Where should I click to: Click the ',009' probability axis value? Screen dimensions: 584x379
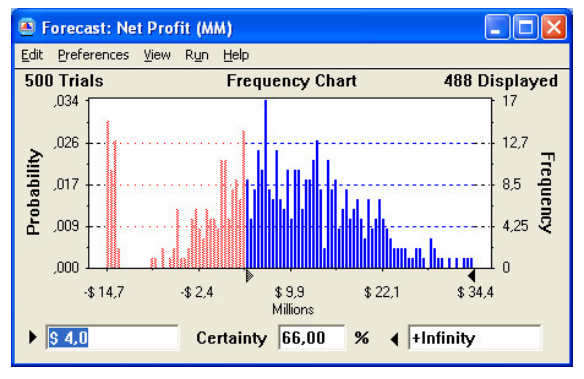pos(67,226)
